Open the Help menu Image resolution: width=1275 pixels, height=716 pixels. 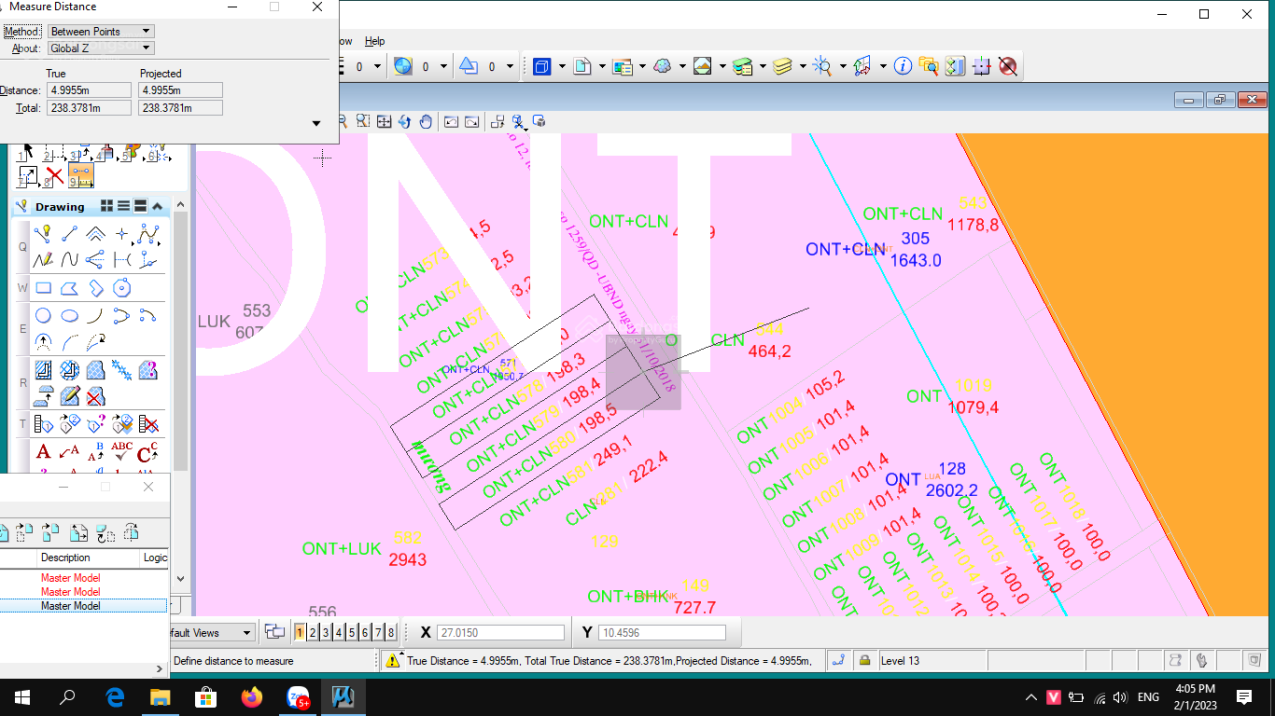click(374, 41)
